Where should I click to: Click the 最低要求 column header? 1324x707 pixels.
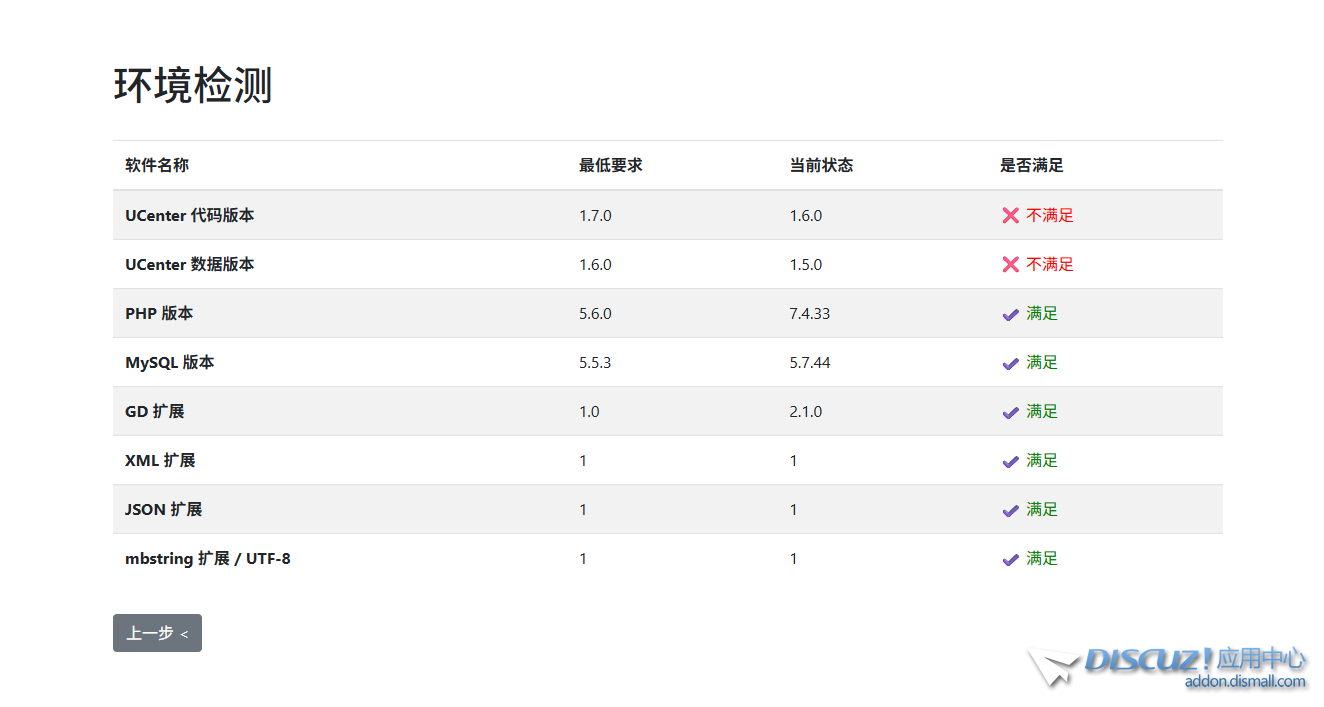(610, 165)
